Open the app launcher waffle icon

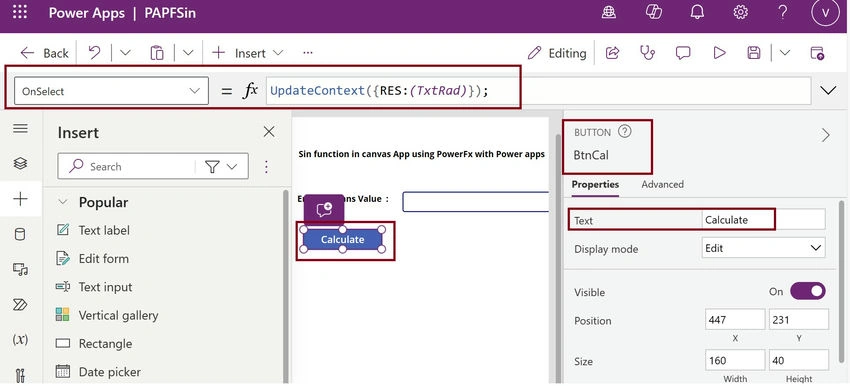20,12
